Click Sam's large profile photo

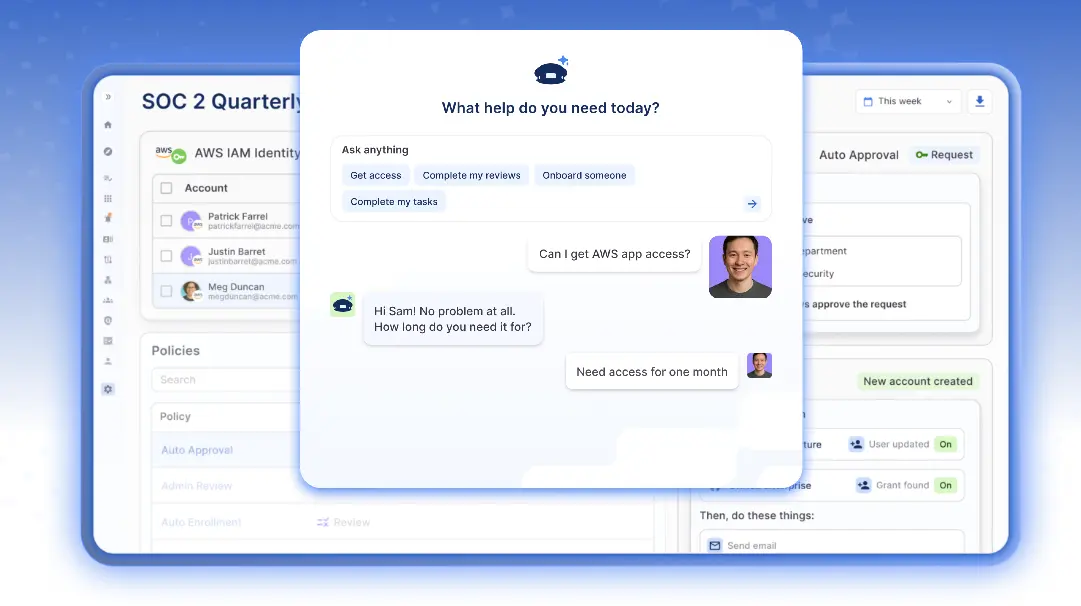(740, 267)
